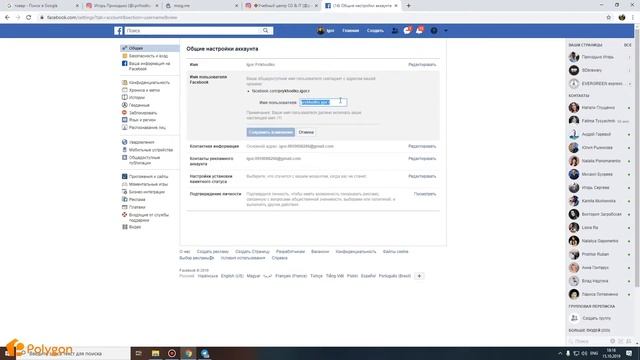Open Конфиденциальность settings in sidebar
Screen dimensions: 640x360
point(150,82)
